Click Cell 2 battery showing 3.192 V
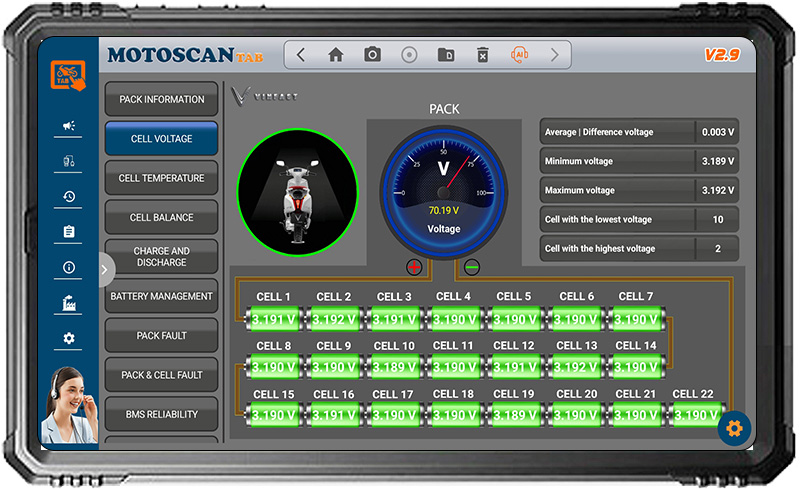Viewport: 800px width, 489px height. tap(334, 320)
